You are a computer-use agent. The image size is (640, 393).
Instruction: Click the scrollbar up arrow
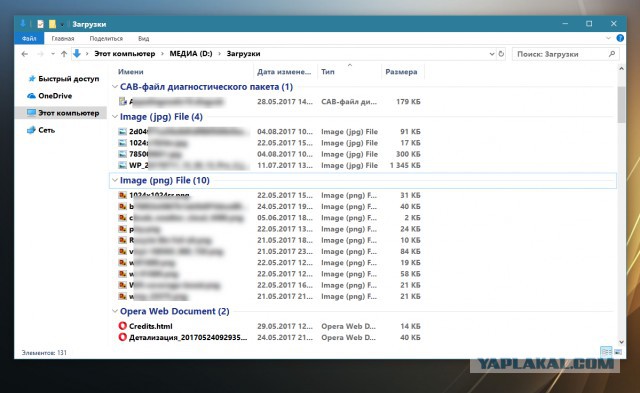click(x=621, y=69)
